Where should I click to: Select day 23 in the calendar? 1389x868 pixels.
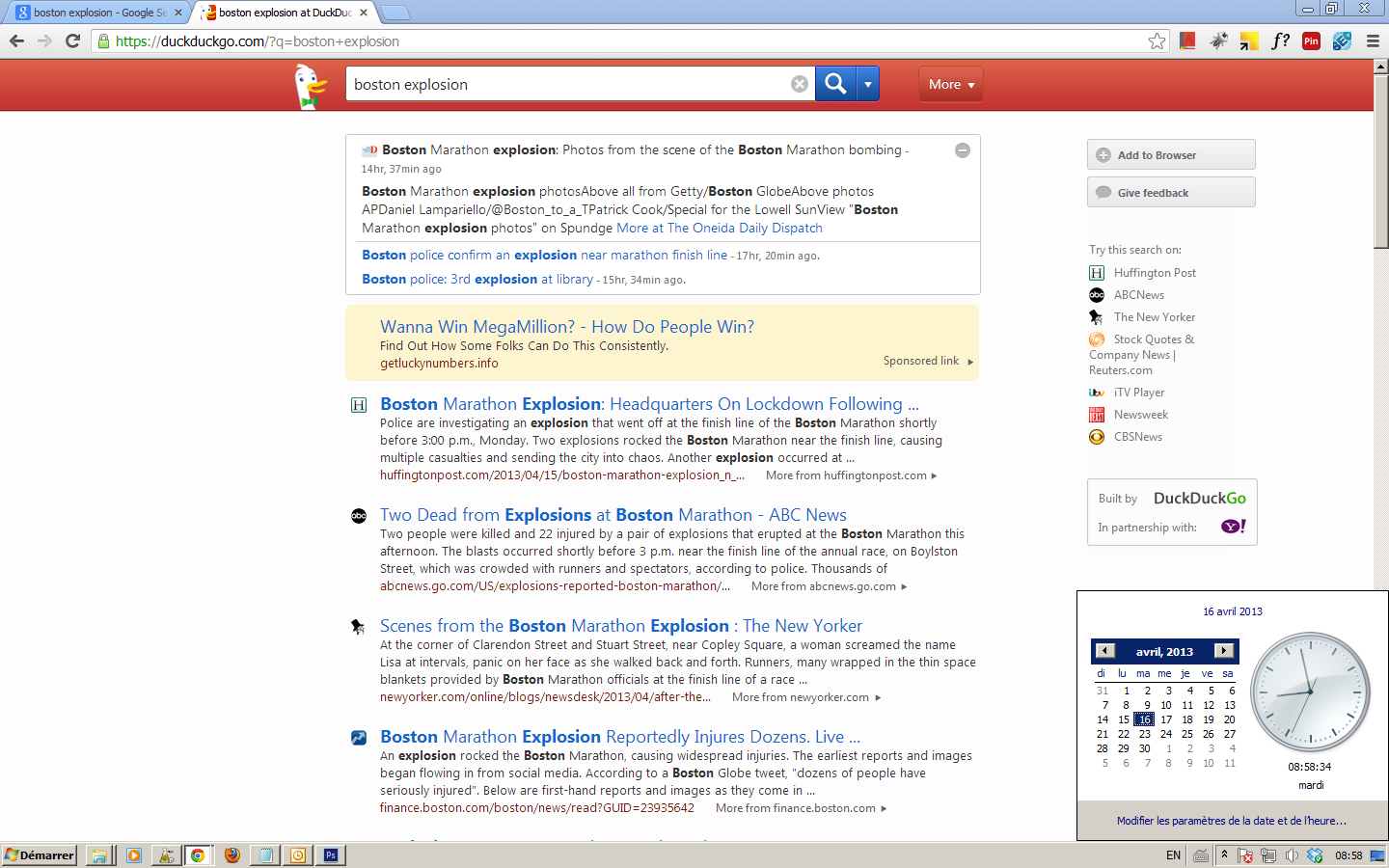click(1145, 734)
